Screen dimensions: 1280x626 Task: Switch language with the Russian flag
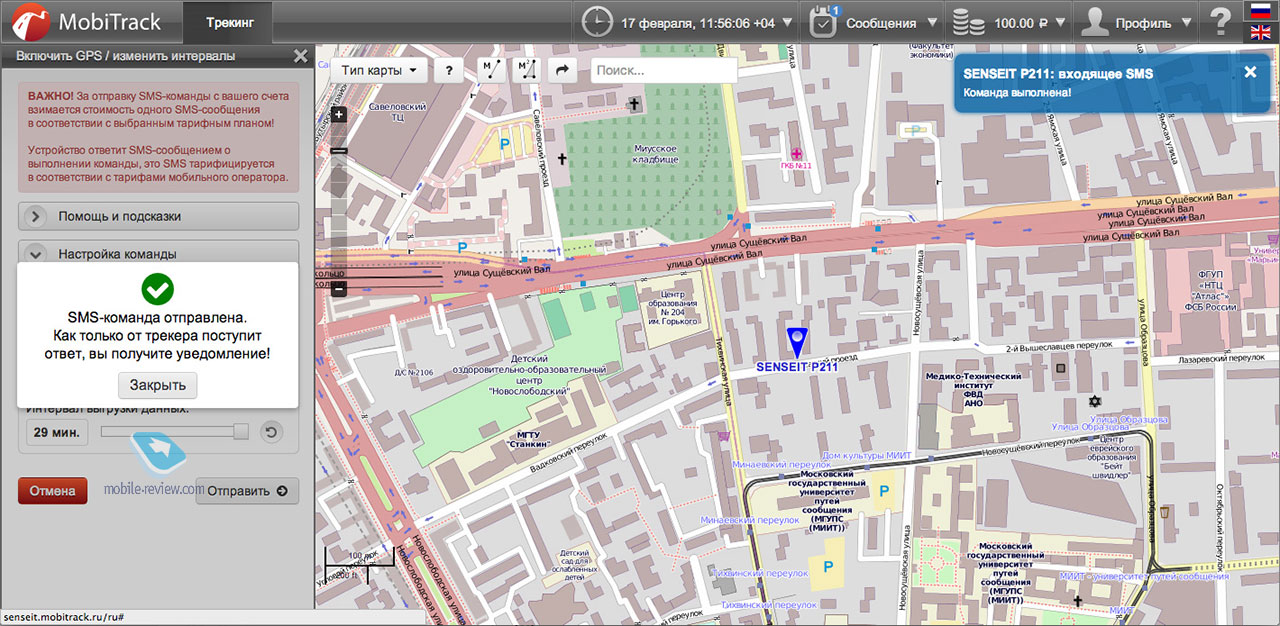pyautogui.click(x=1261, y=11)
